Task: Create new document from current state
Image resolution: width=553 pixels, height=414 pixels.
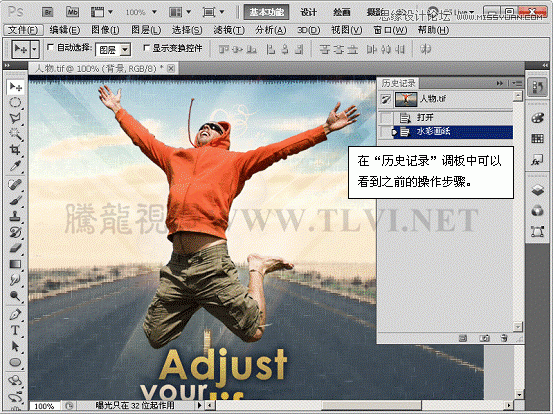Action: click(463, 338)
